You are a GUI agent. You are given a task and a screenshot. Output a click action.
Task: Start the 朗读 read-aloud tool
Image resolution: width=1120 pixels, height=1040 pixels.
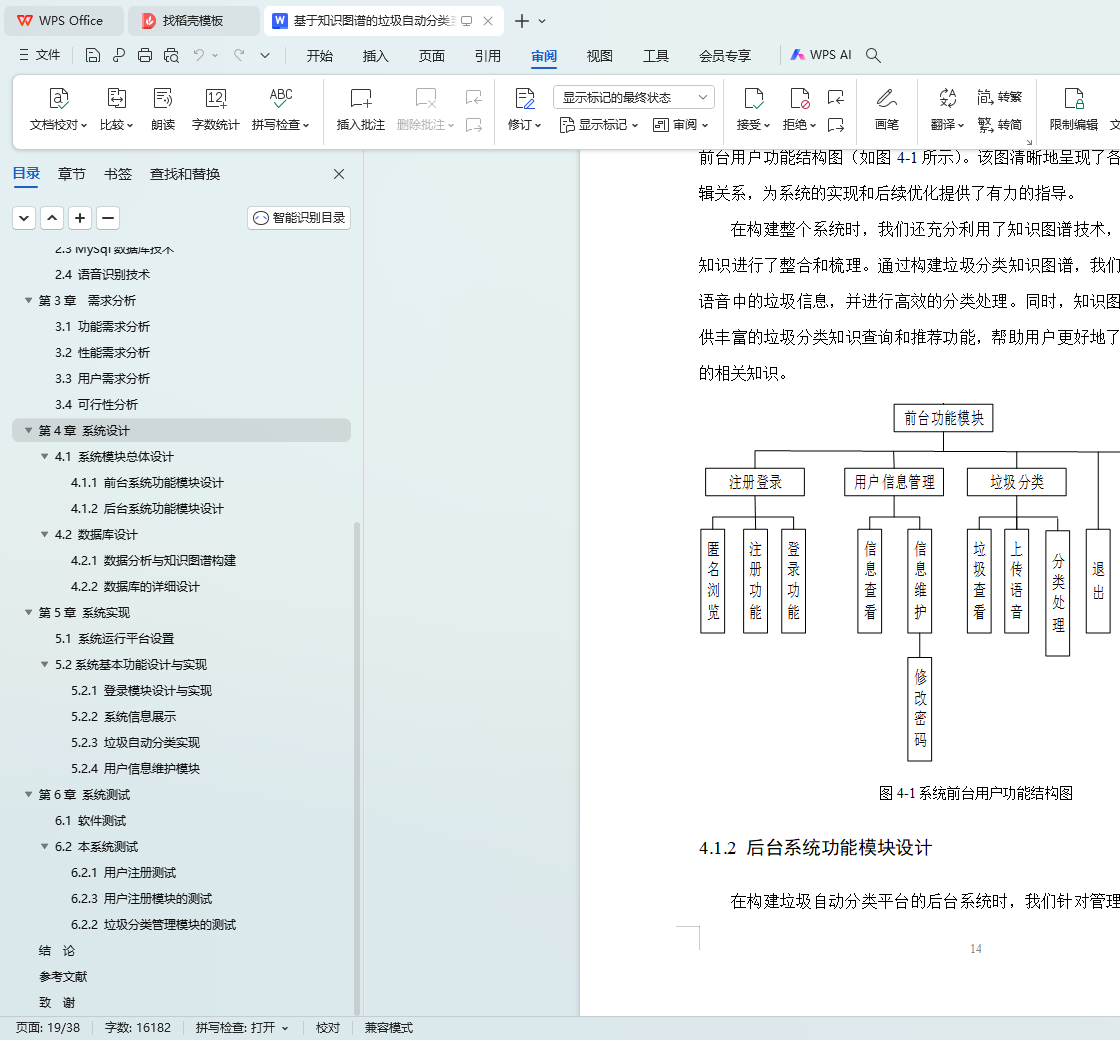point(163,109)
